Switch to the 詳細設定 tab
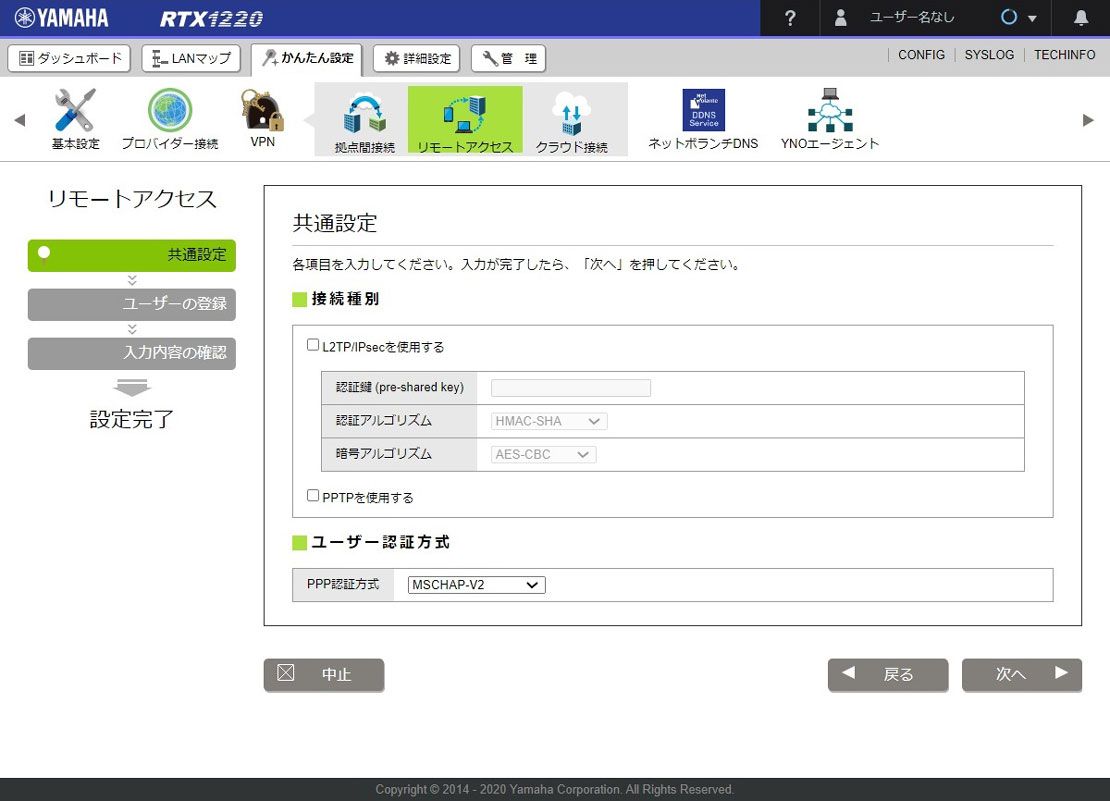Screen dimensions: 1110x801 coord(417,58)
